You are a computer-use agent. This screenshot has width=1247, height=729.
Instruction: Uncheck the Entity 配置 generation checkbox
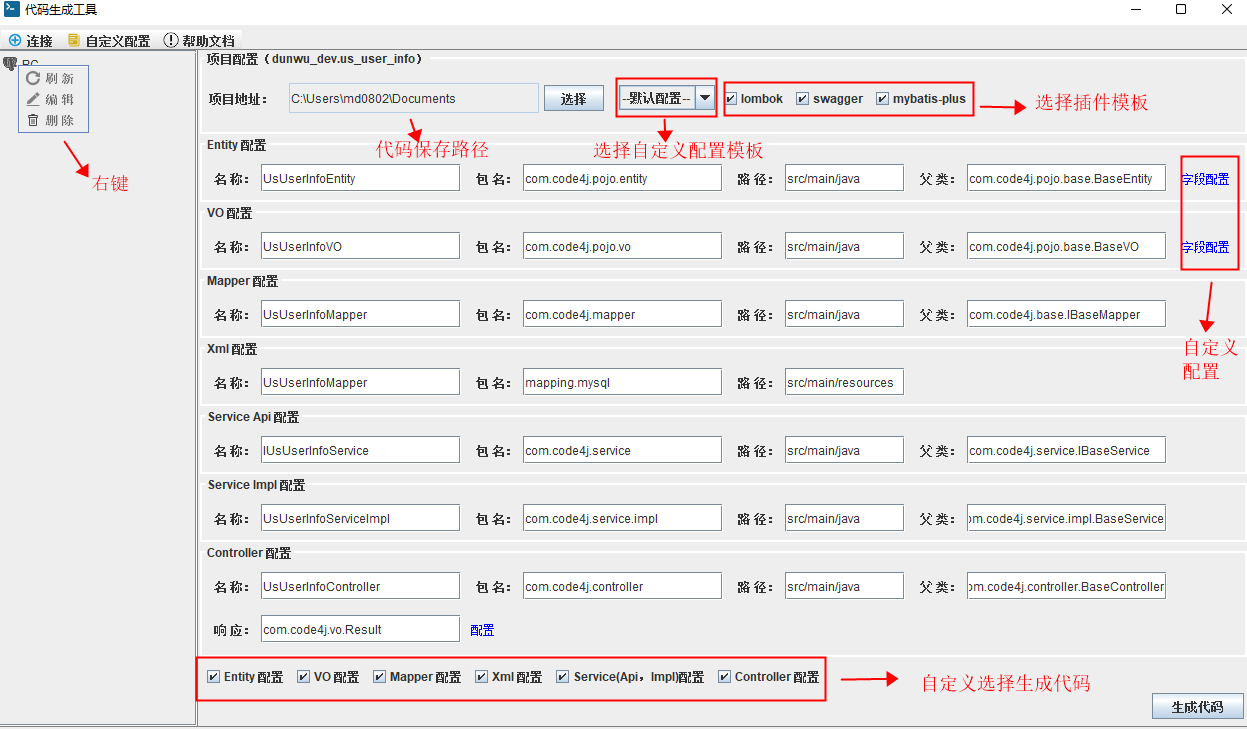coord(213,677)
